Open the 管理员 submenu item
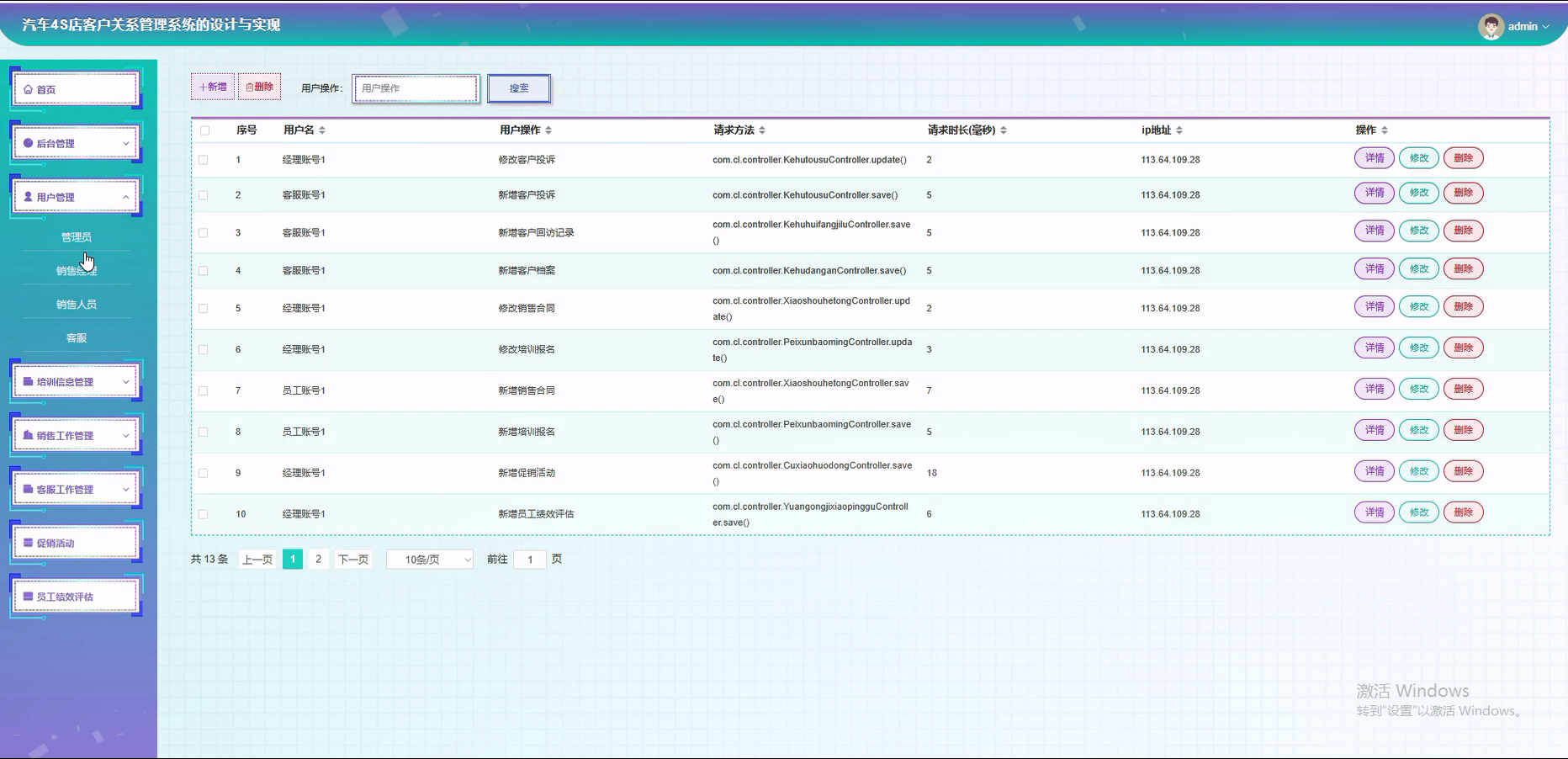Screen dimensions: 1568x759 (77, 237)
